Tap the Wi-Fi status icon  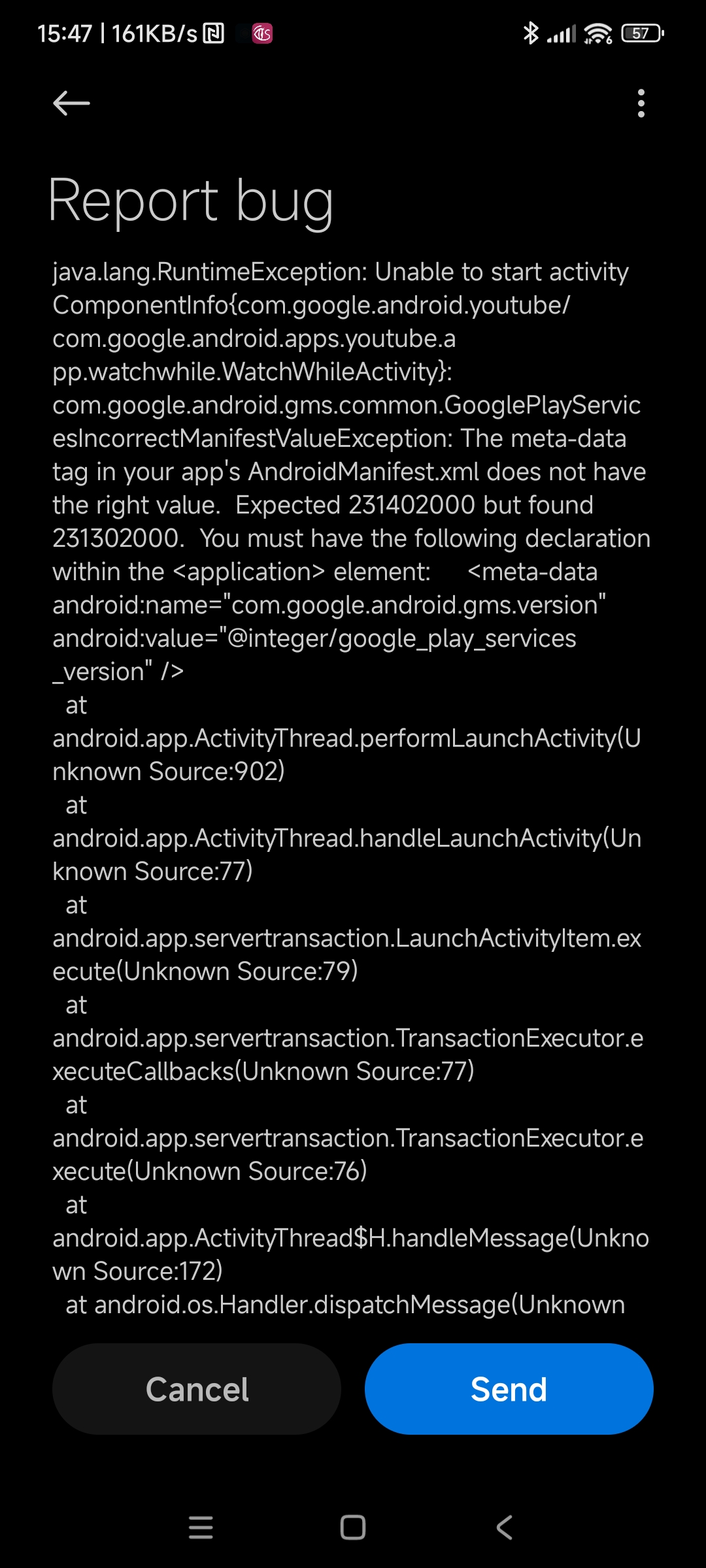click(x=597, y=33)
